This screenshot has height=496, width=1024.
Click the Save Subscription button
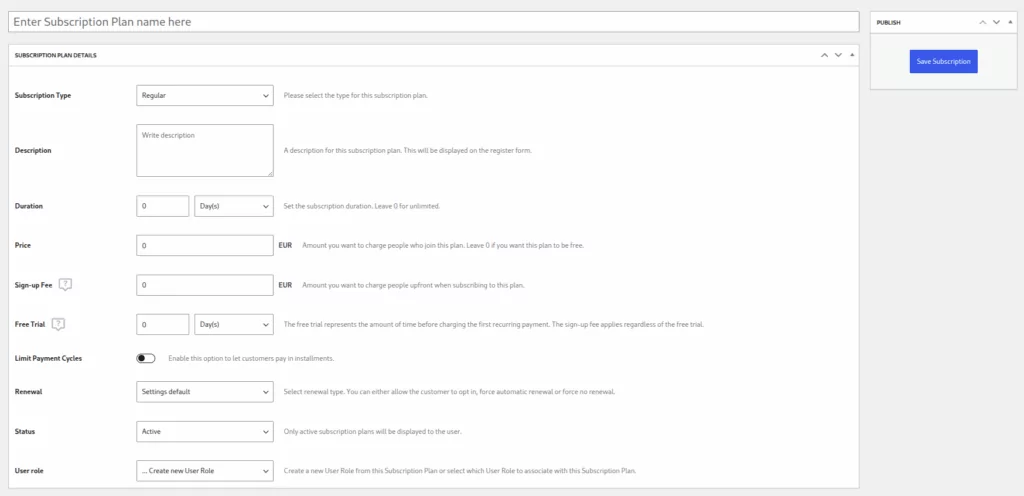[x=943, y=61]
